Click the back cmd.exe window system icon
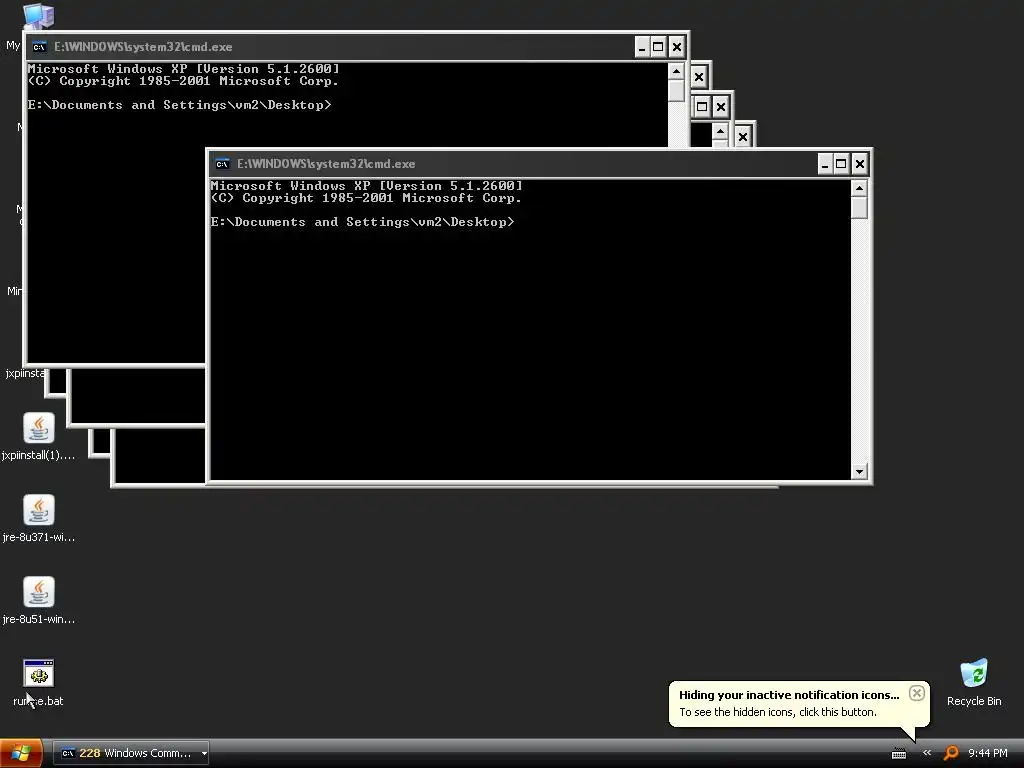The height and width of the screenshot is (768, 1024). (39, 47)
